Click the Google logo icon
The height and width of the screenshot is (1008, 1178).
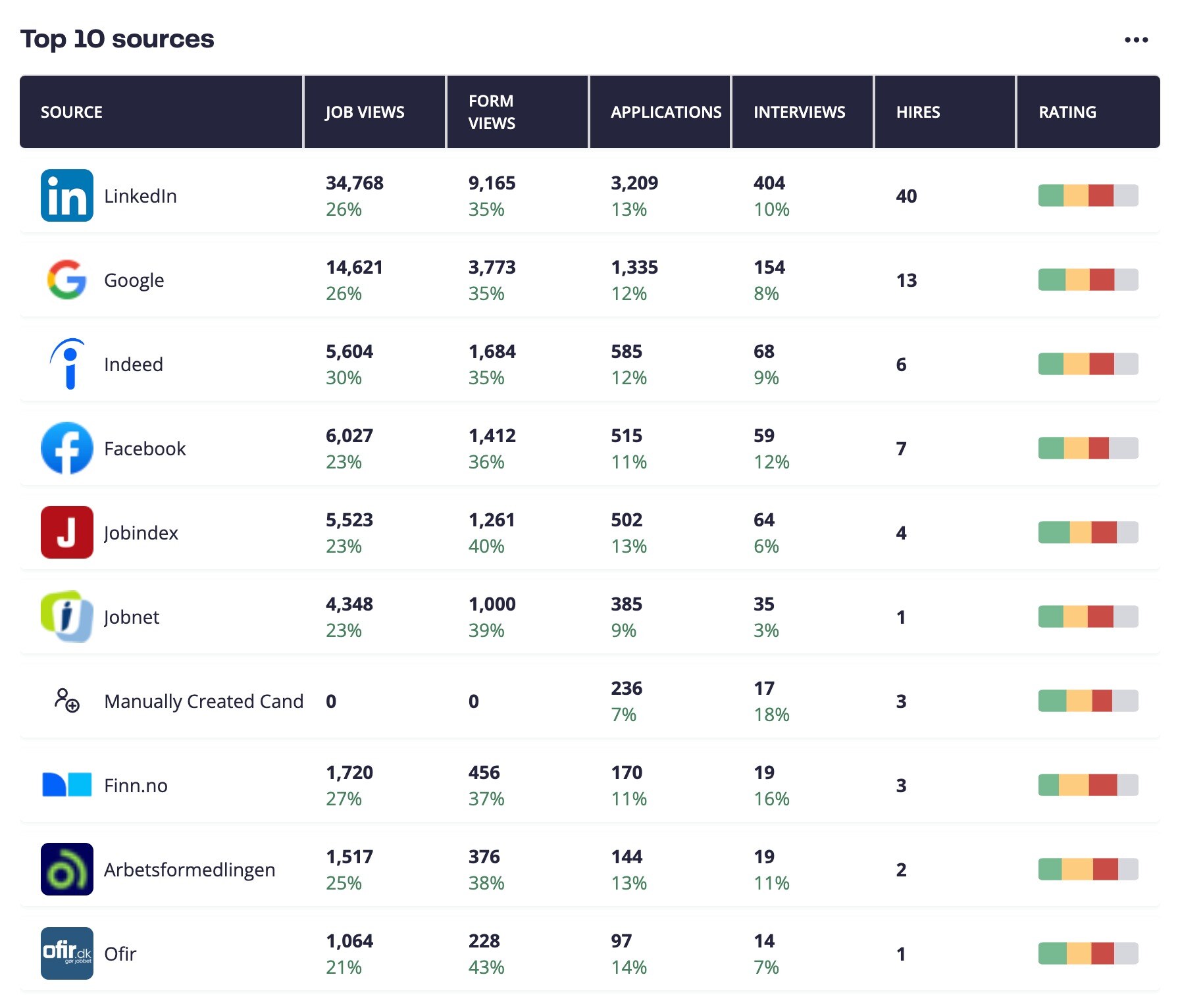(66, 280)
